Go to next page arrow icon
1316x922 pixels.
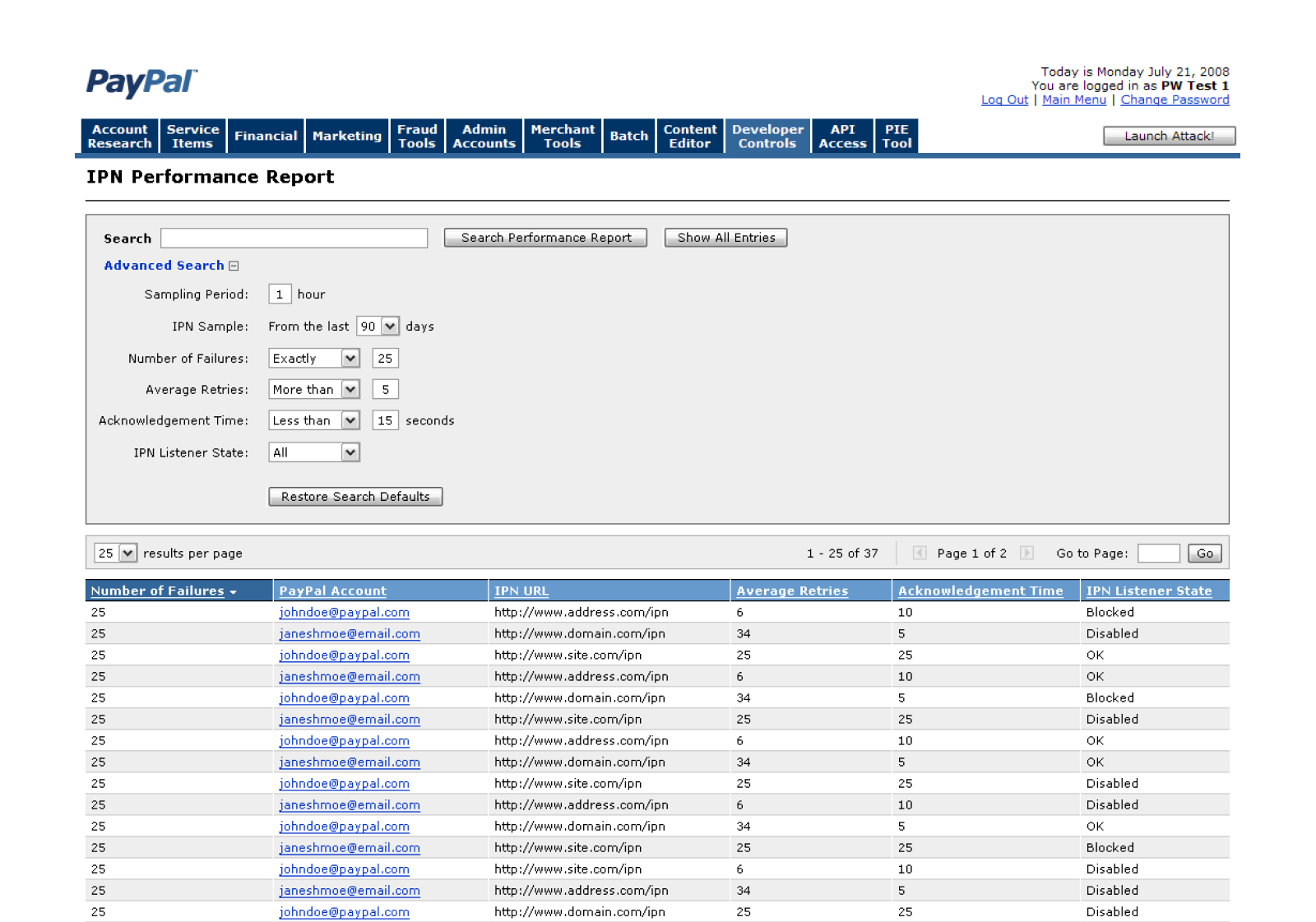pos(1026,553)
